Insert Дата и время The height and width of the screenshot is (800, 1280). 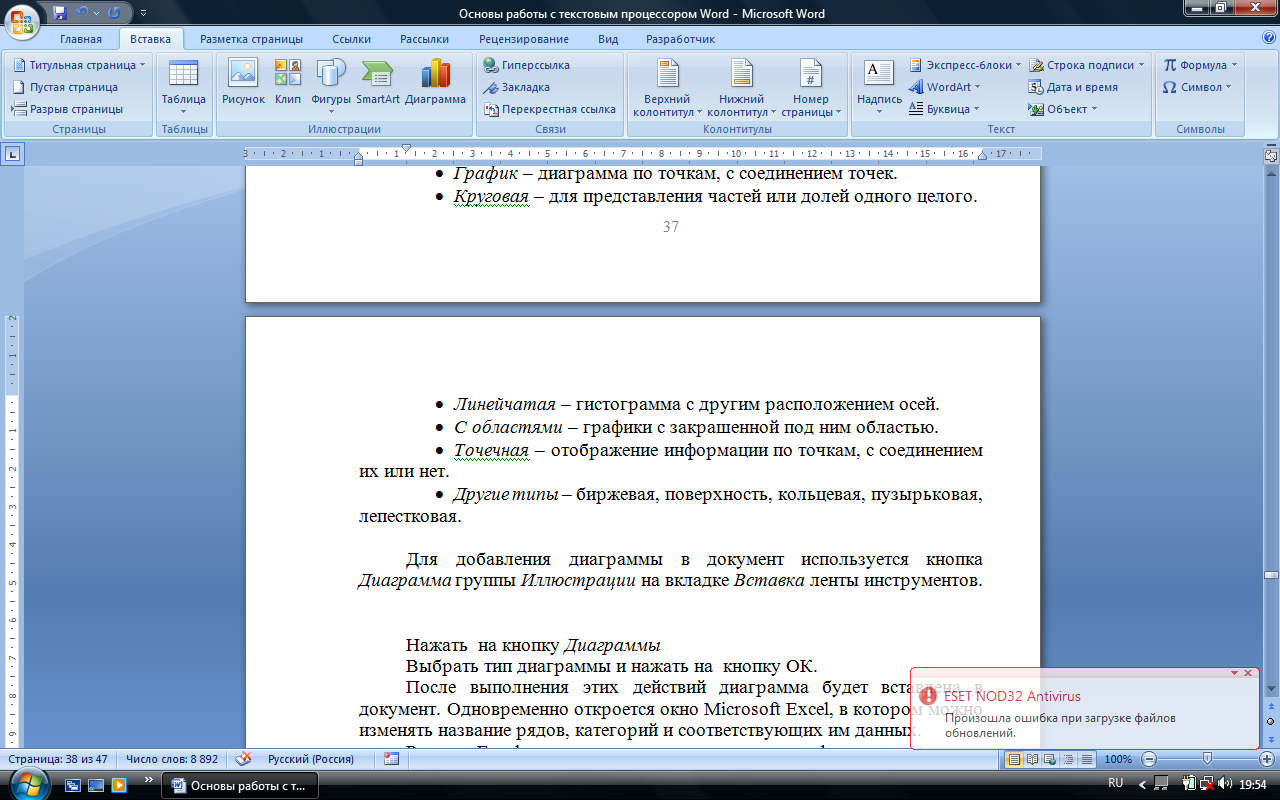(x=1074, y=87)
